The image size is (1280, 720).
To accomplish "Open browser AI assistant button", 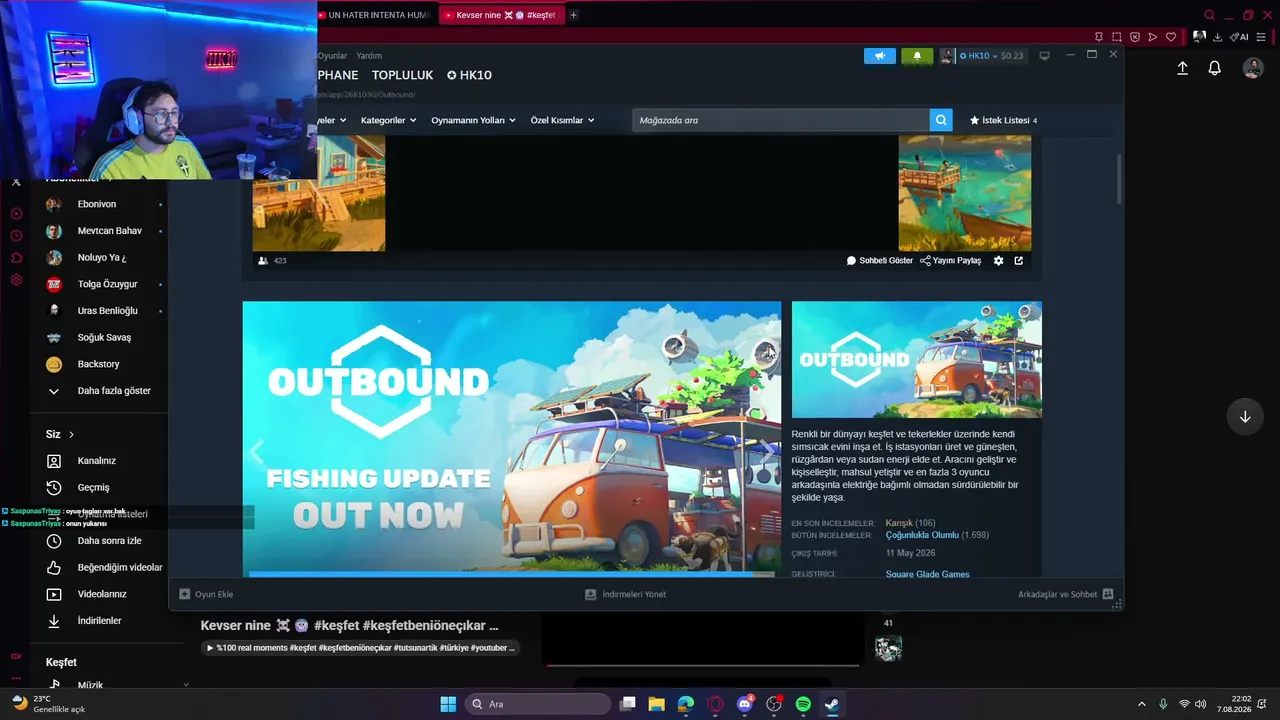I will [x=1240, y=37].
